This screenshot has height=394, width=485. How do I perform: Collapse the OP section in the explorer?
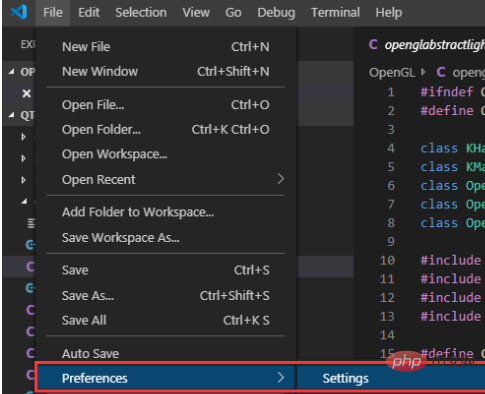click(12, 71)
